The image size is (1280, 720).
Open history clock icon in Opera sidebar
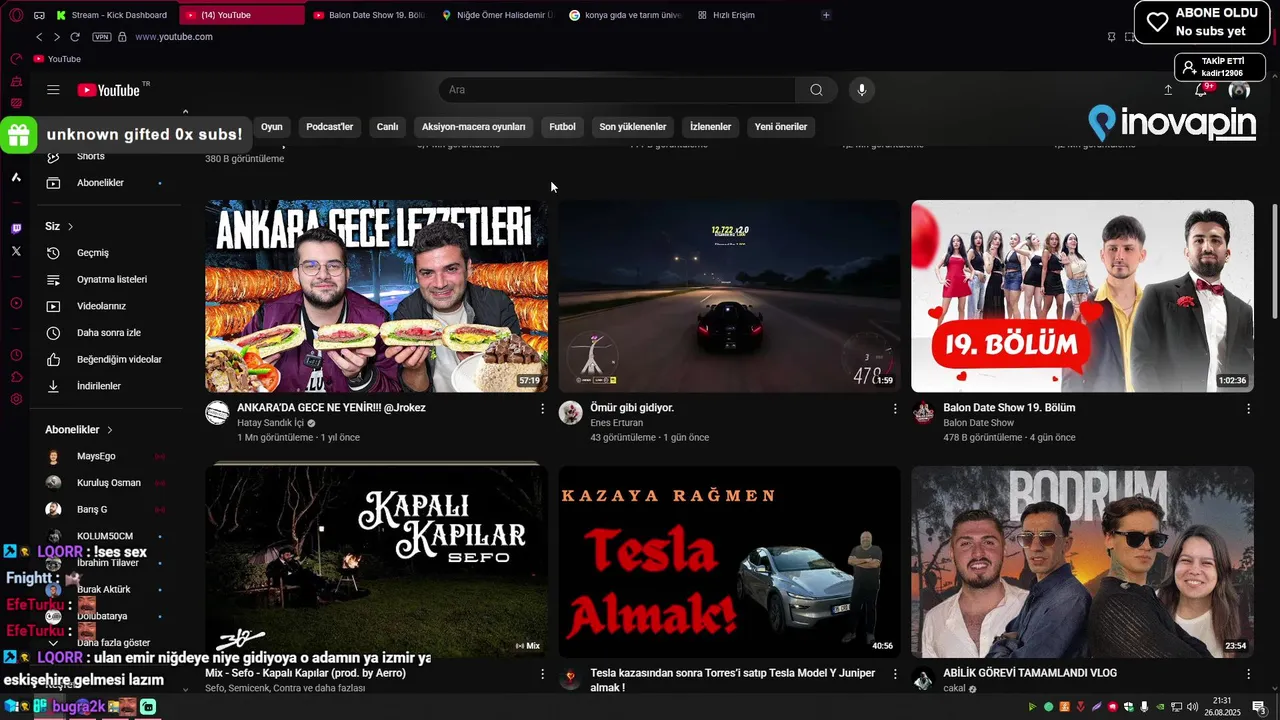tap(16, 355)
